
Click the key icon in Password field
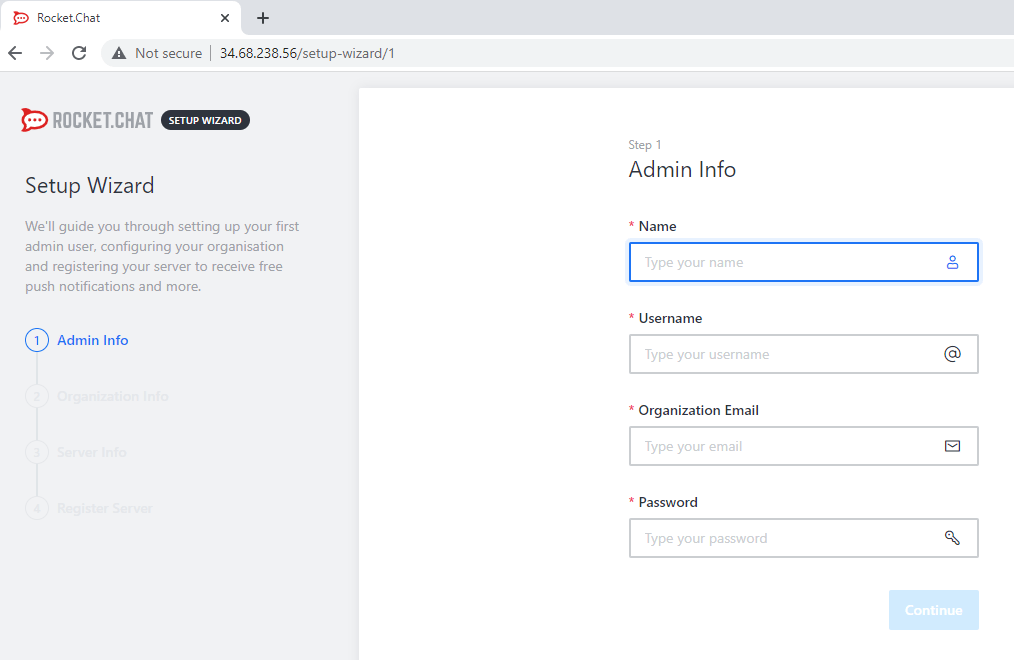952,538
